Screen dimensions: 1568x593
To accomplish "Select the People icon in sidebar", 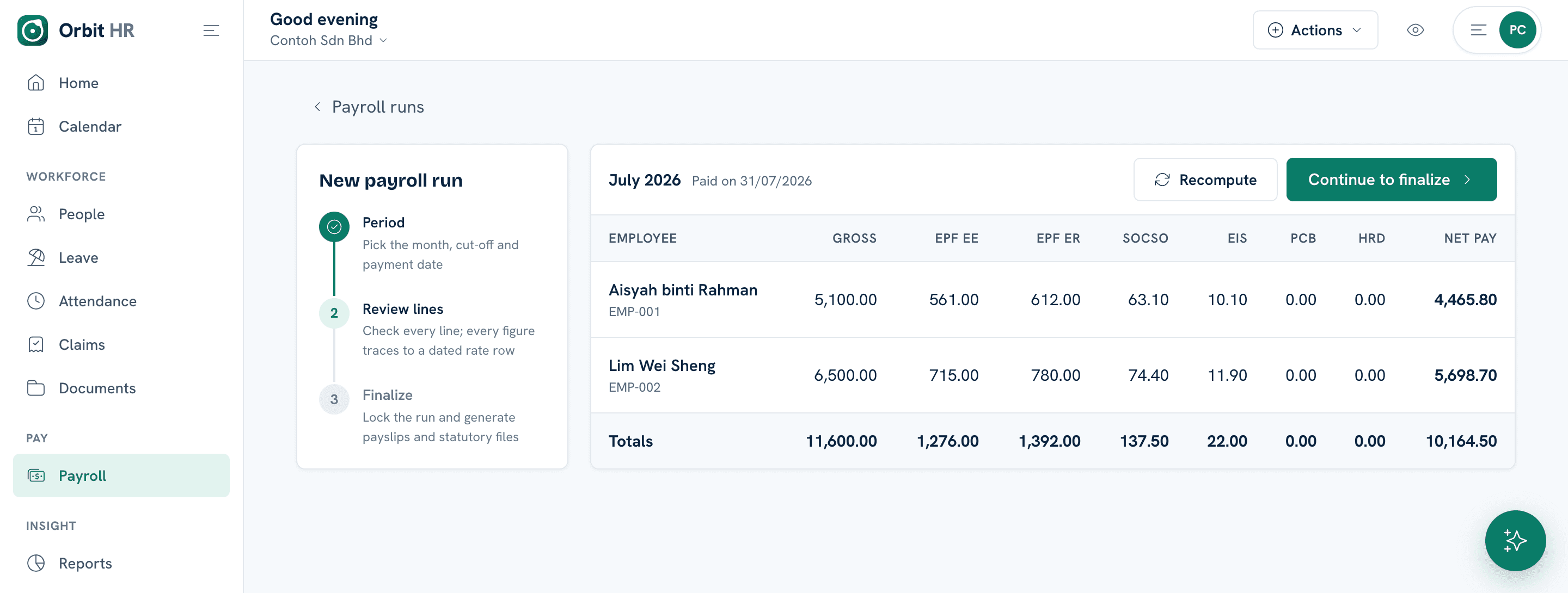I will pos(36,214).
